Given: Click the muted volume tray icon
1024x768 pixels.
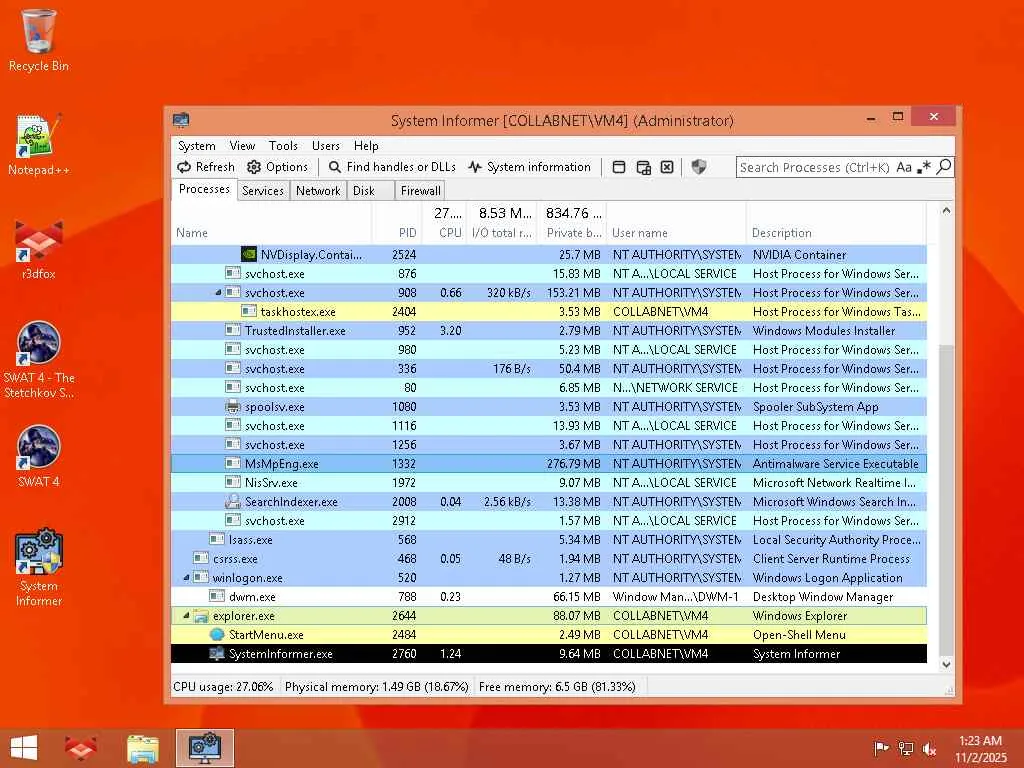Looking at the screenshot, I should (x=929, y=749).
